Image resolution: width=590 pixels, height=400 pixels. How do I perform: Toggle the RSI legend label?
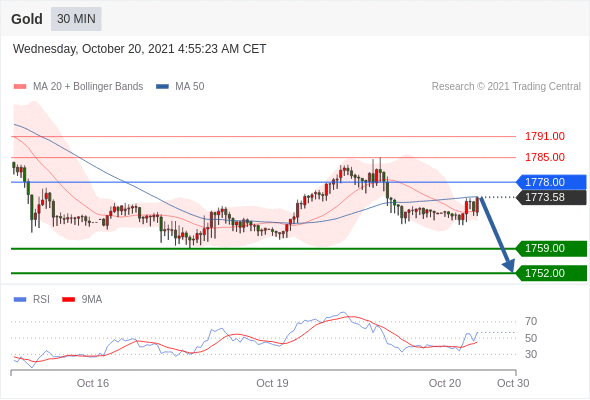(x=41, y=300)
